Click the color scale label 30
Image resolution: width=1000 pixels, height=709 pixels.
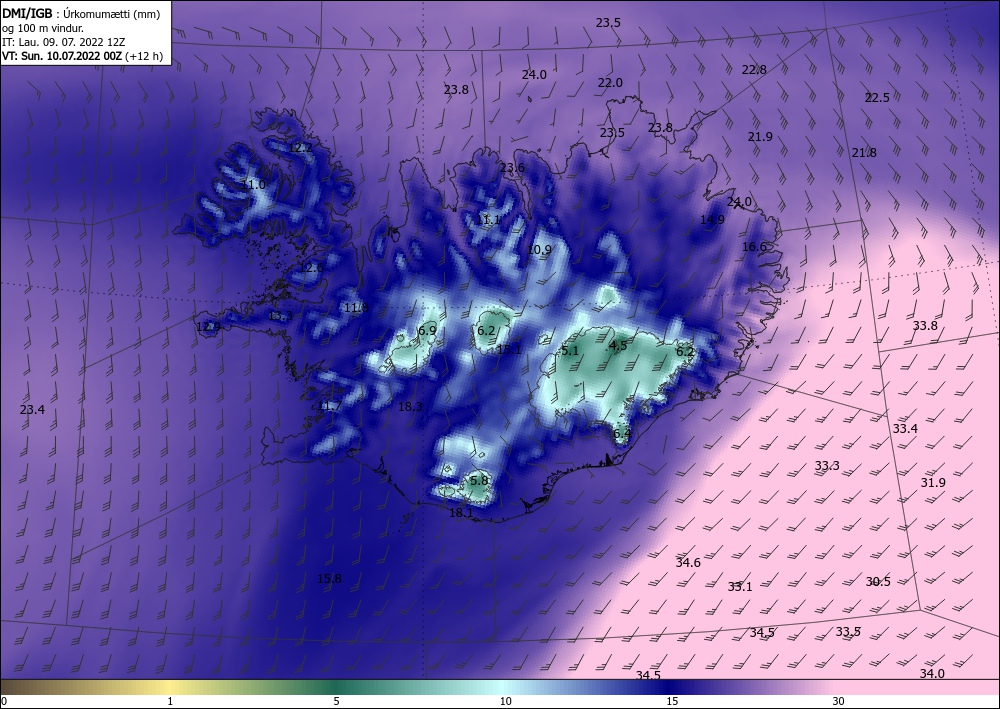(x=839, y=701)
